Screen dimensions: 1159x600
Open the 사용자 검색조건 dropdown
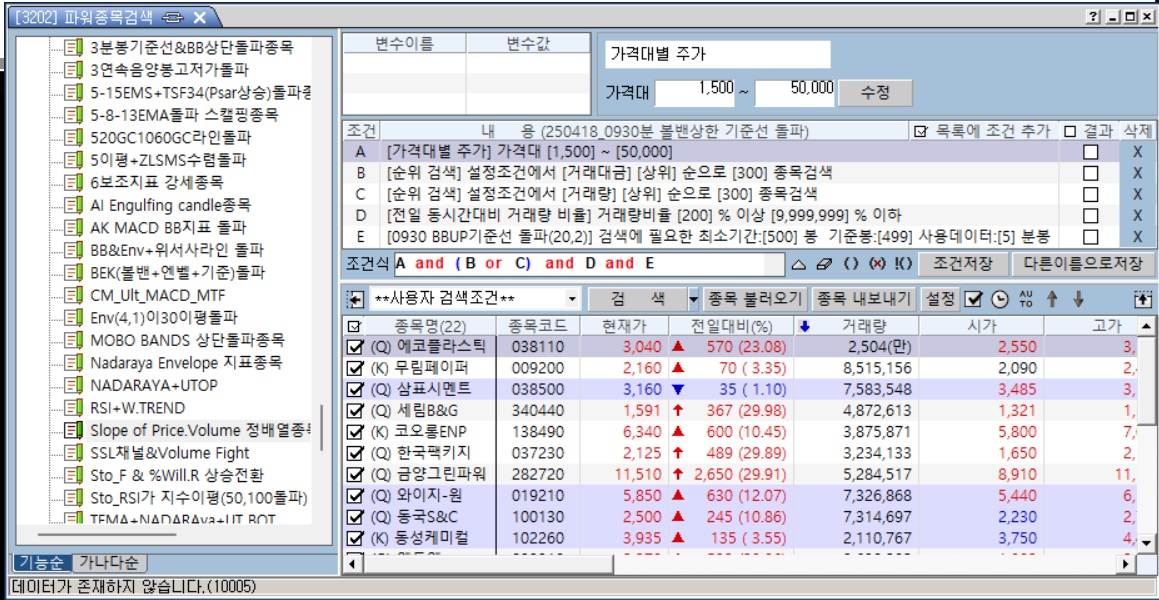[x=572, y=299]
